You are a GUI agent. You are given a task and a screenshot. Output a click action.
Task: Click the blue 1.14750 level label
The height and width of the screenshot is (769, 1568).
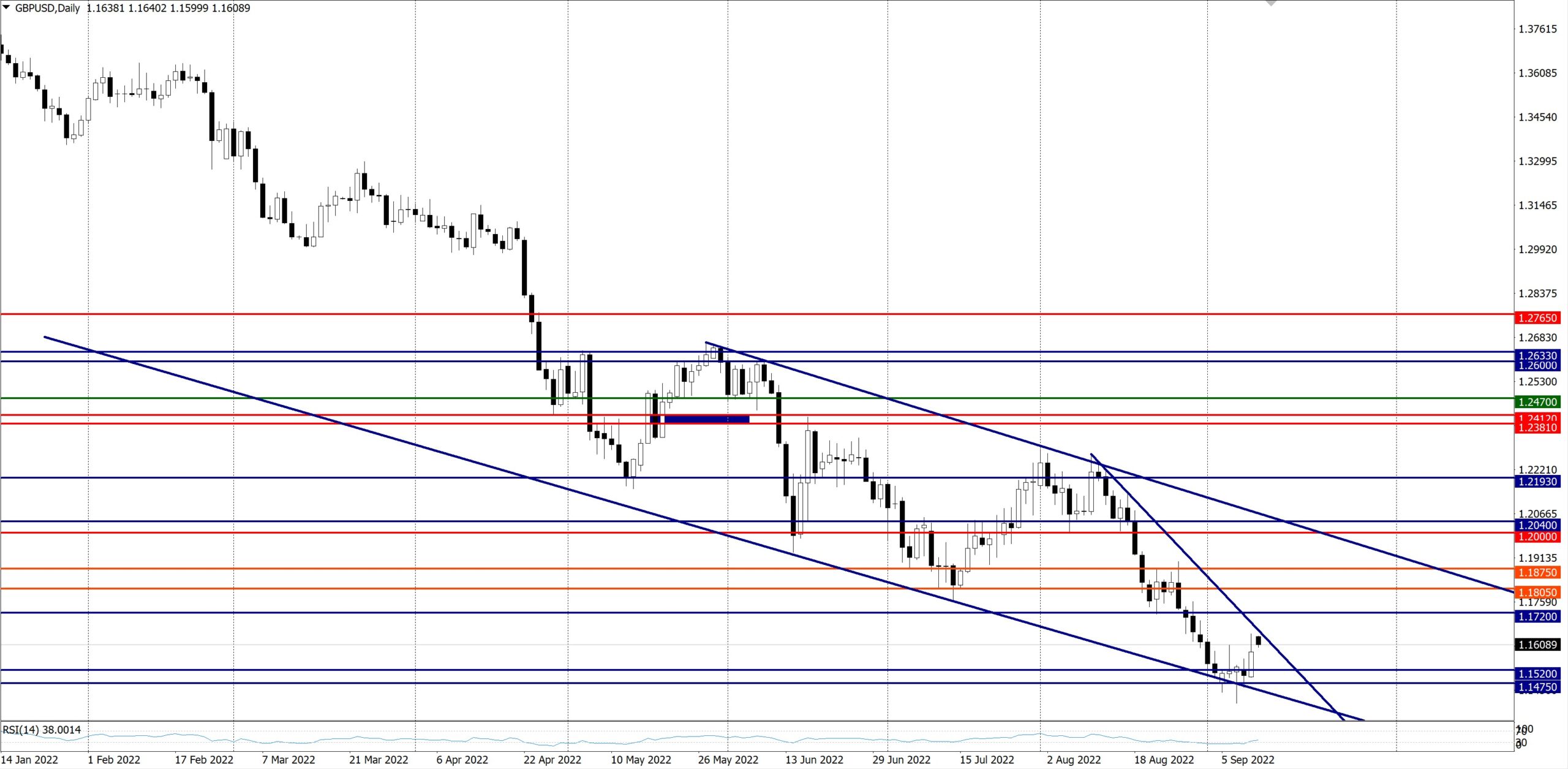pos(1537,687)
